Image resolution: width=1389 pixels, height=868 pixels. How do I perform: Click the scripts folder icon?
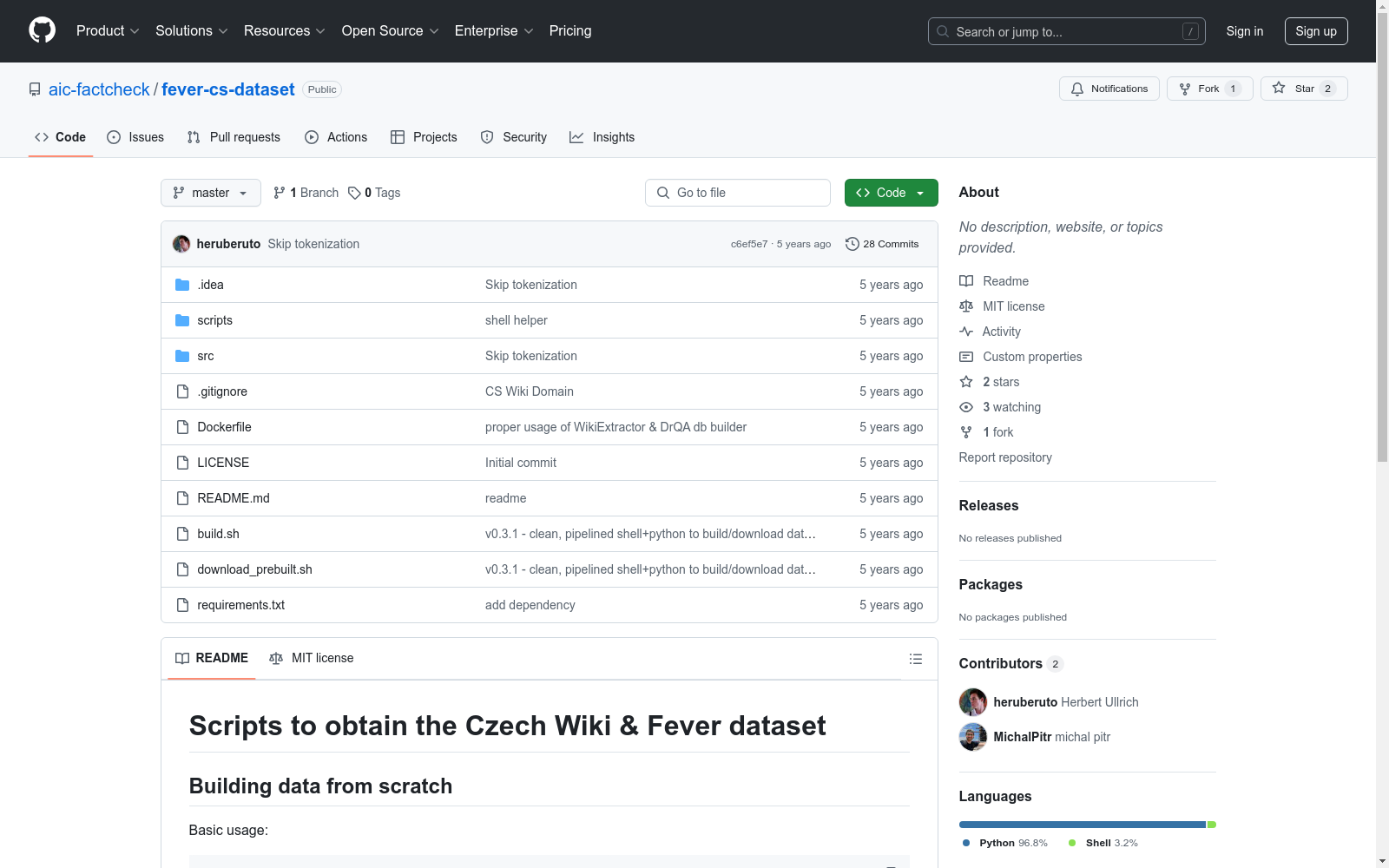[182, 320]
